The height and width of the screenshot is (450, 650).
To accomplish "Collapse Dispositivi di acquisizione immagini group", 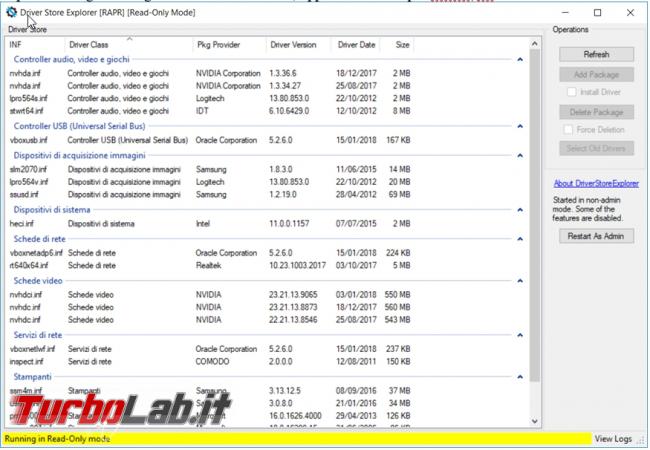I will [520, 155].
